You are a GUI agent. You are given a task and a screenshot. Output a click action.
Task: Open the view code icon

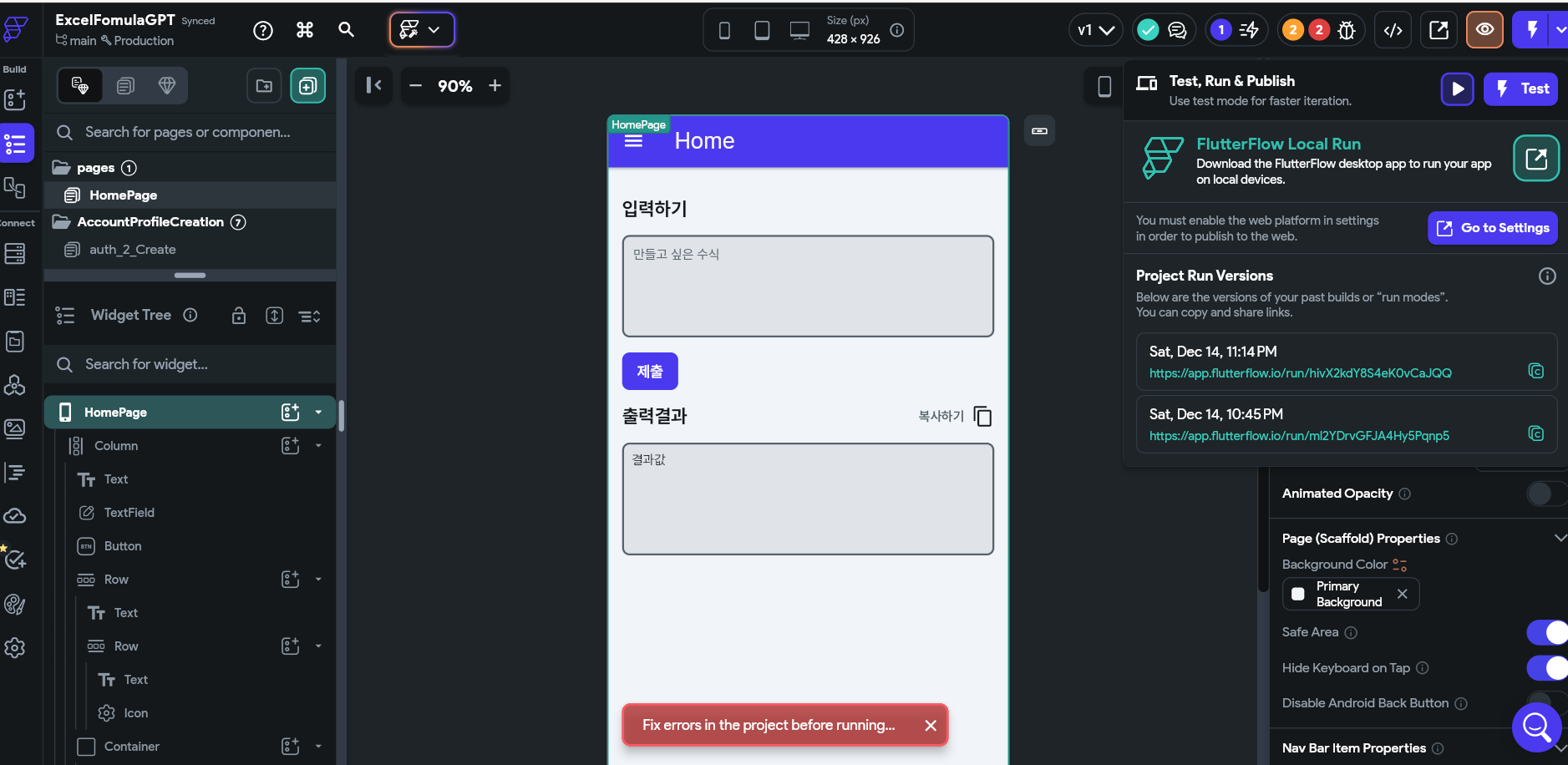(x=1393, y=30)
